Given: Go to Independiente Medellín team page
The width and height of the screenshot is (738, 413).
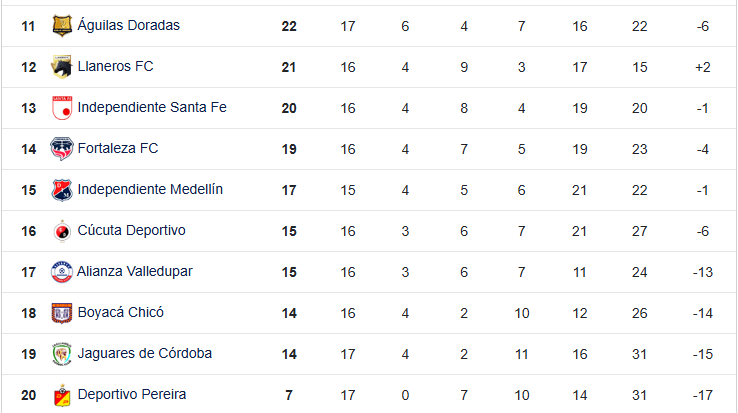Looking at the screenshot, I should tap(150, 189).
